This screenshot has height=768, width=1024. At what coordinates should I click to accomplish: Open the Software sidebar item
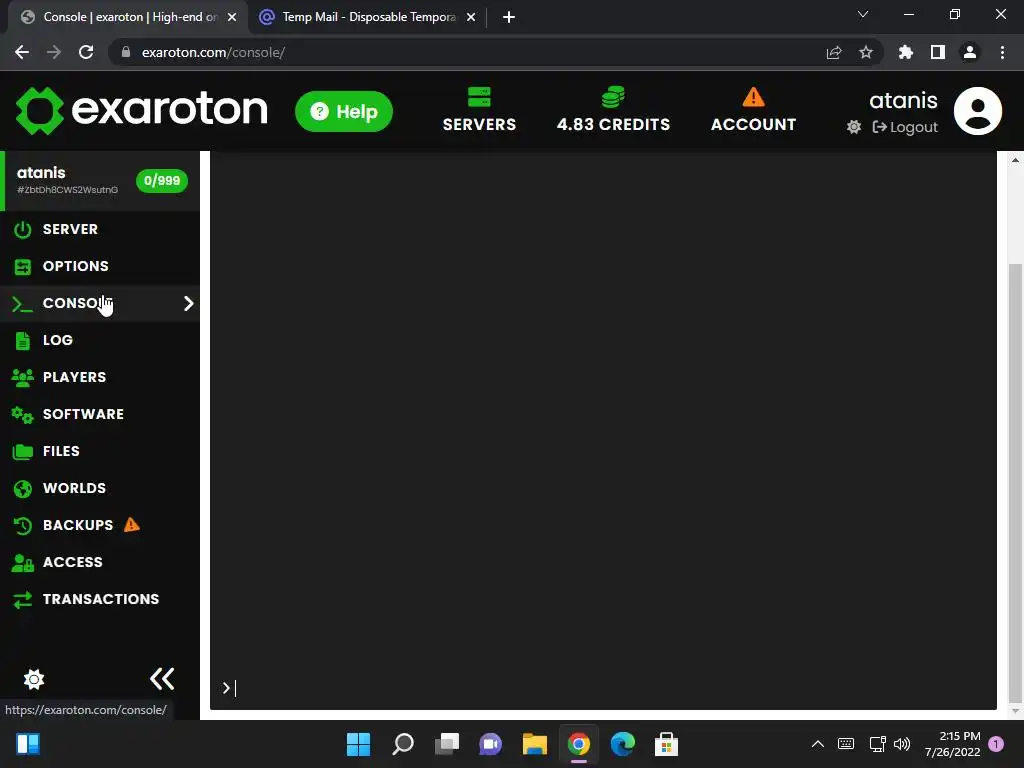click(x=100, y=414)
